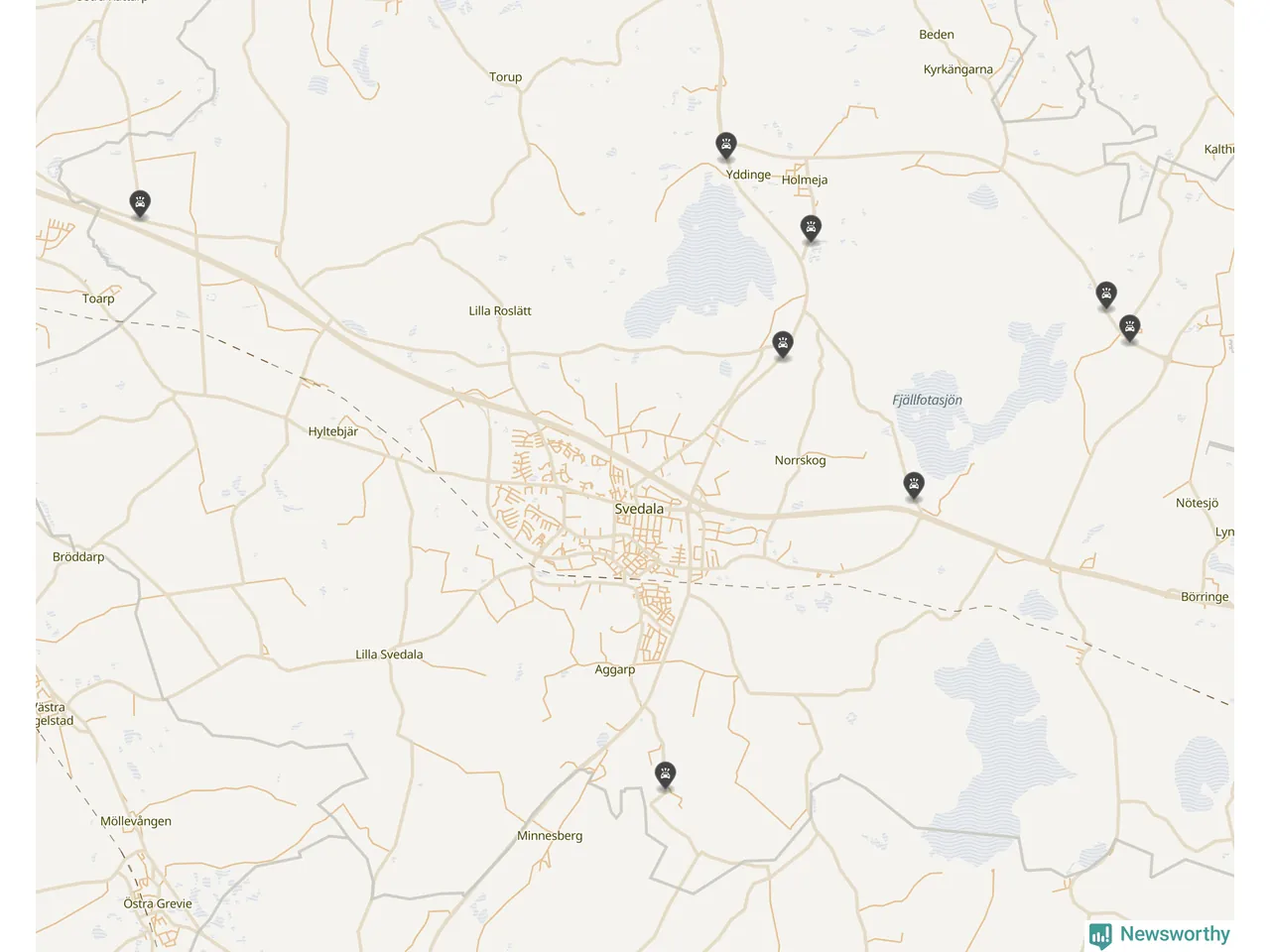Image resolution: width=1270 pixels, height=952 pixels.
Task: Click the Lilla Svedala label
Action: click(389, 654)
